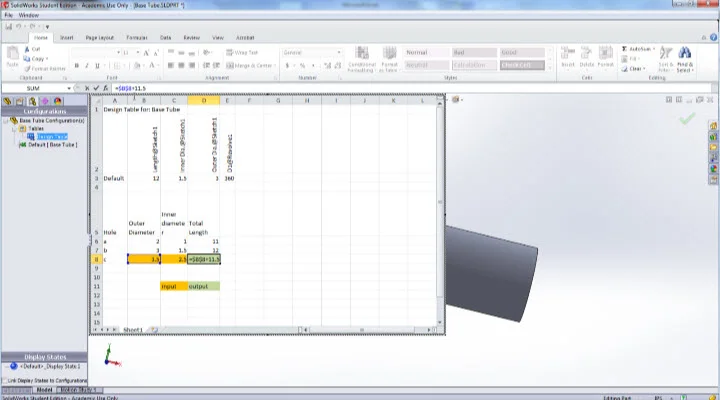Image resolution: width=720 pixels, height=400 pixels.
Task: Confirm formula with the Enter checkmark
Action: click(96, 88)
